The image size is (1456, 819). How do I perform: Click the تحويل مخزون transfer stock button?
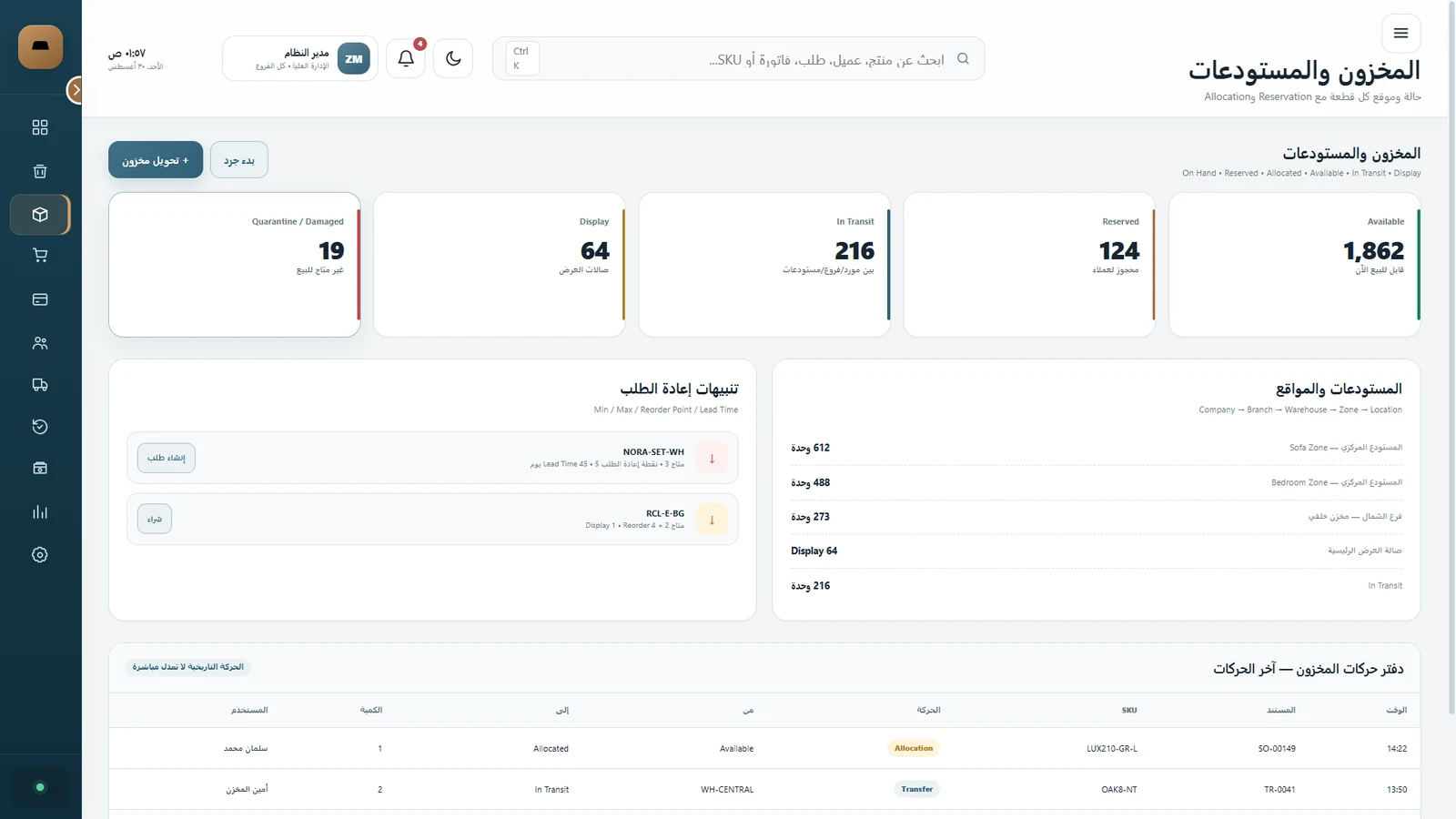(x=156, y=160)
